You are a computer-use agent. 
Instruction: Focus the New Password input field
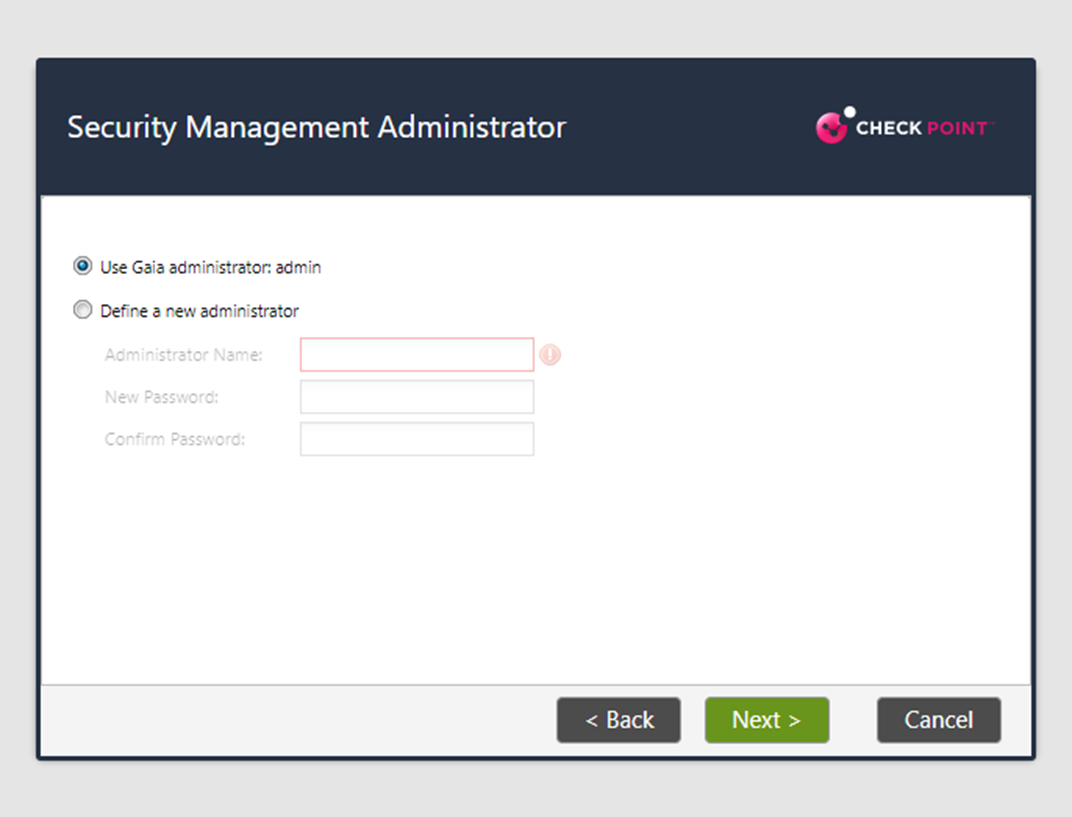coord(417,397)
